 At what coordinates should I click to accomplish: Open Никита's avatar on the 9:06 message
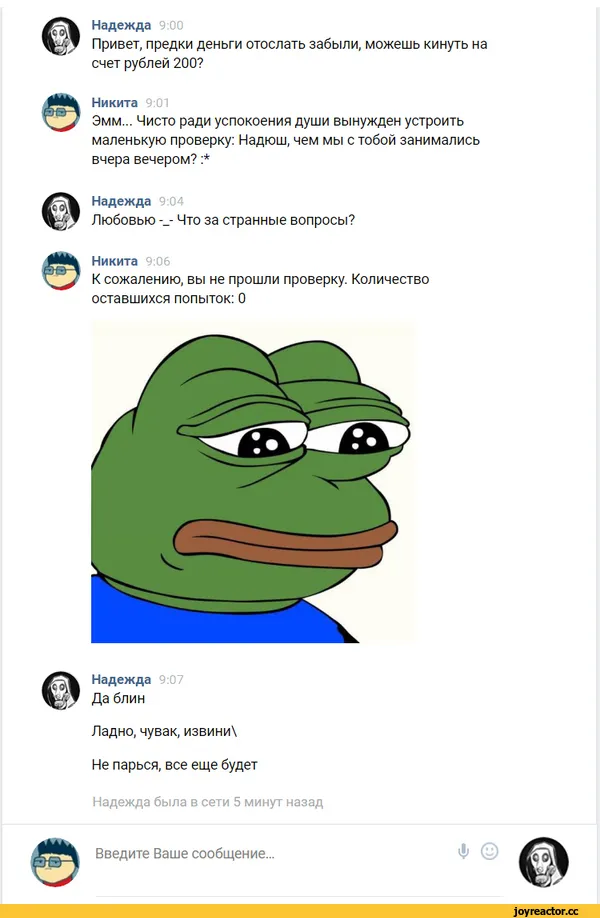(x=61, y=270)
